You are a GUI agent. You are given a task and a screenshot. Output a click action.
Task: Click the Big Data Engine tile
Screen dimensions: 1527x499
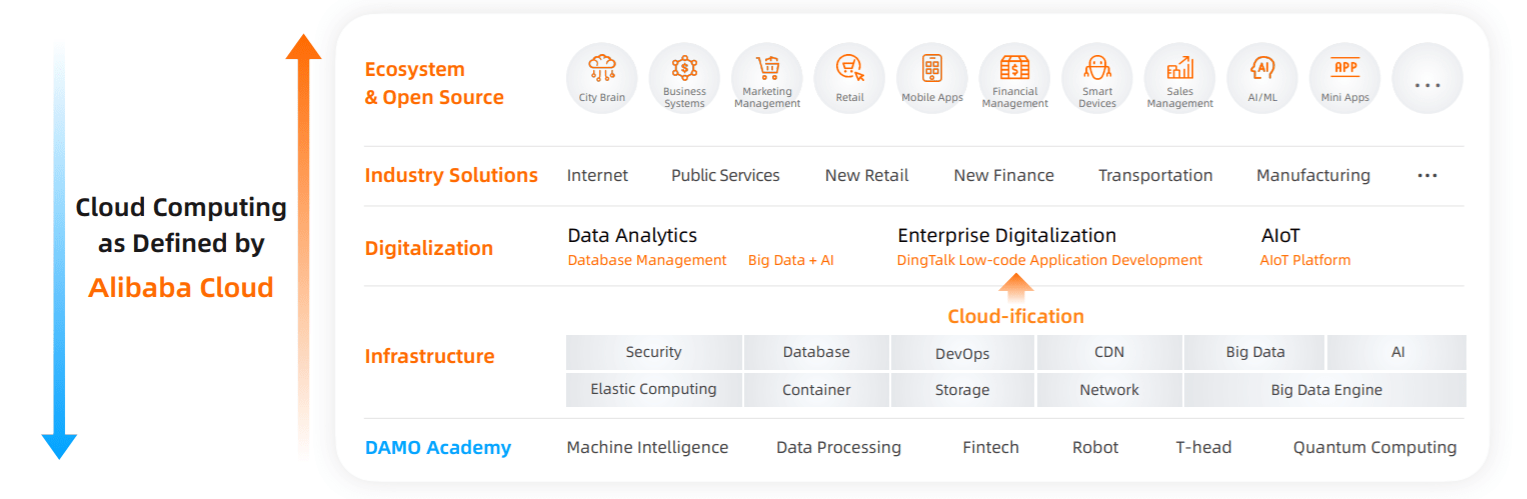[x=1326, y=390]
